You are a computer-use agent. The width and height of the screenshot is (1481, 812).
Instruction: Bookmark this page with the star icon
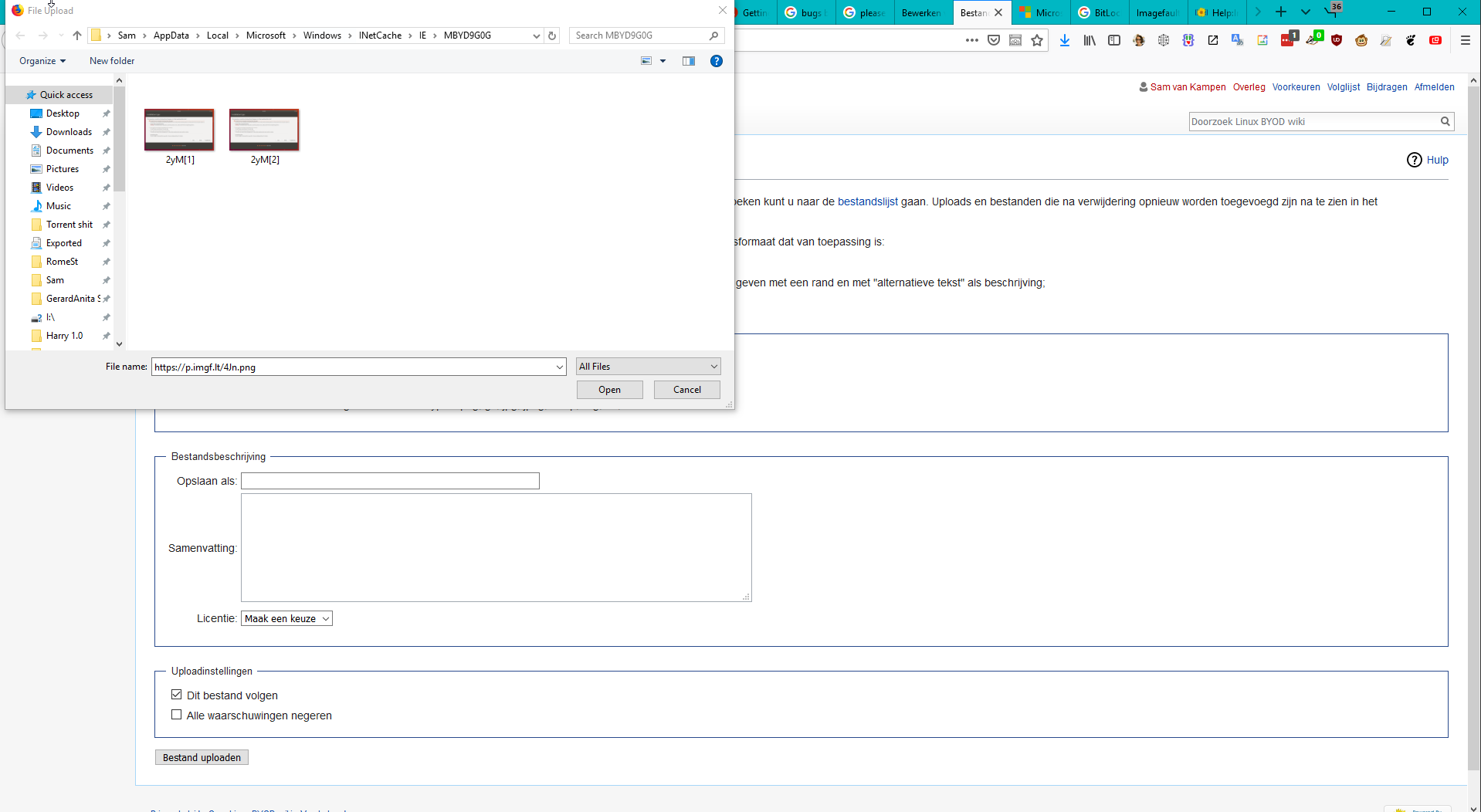tap(1037, 40)
